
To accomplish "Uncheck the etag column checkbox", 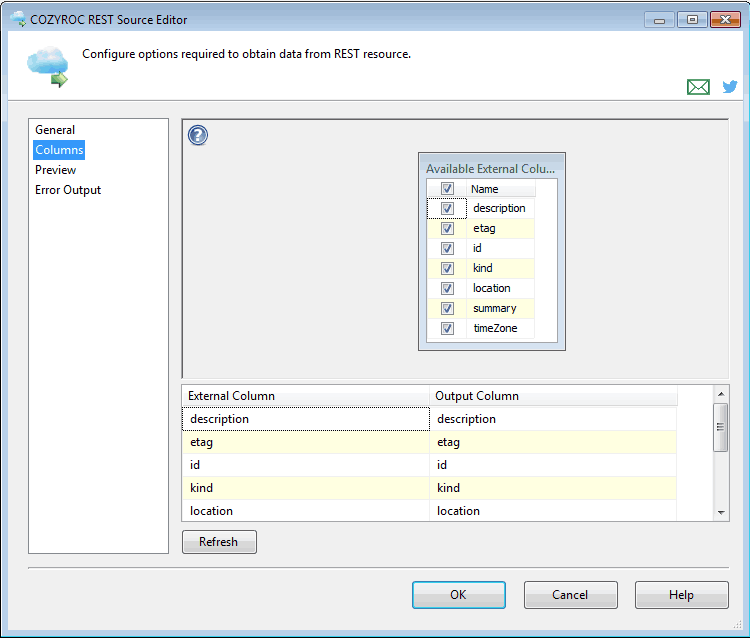I will click(x=447, y=229).
